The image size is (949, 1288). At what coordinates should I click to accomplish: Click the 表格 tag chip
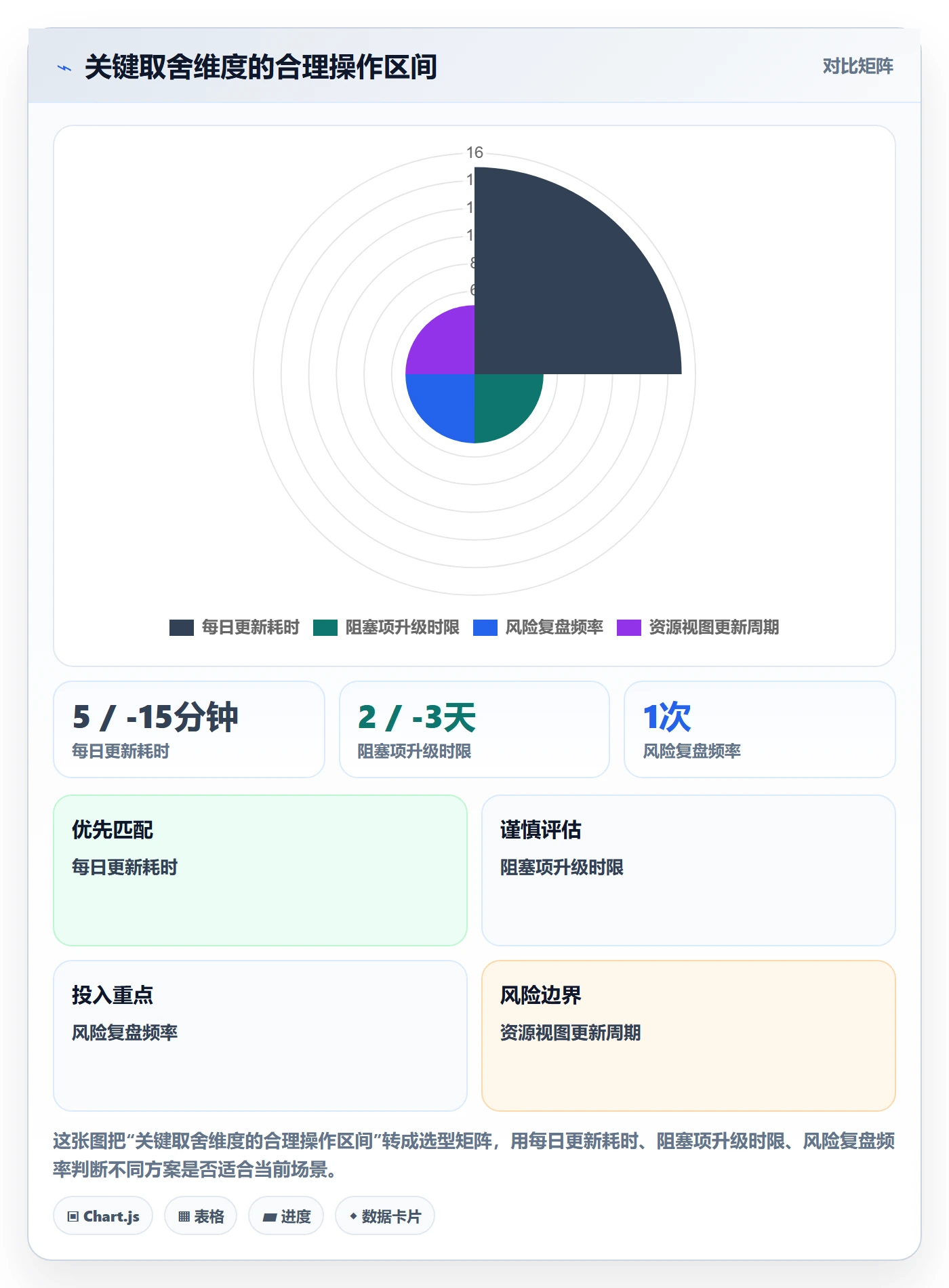click(201, 1216)
